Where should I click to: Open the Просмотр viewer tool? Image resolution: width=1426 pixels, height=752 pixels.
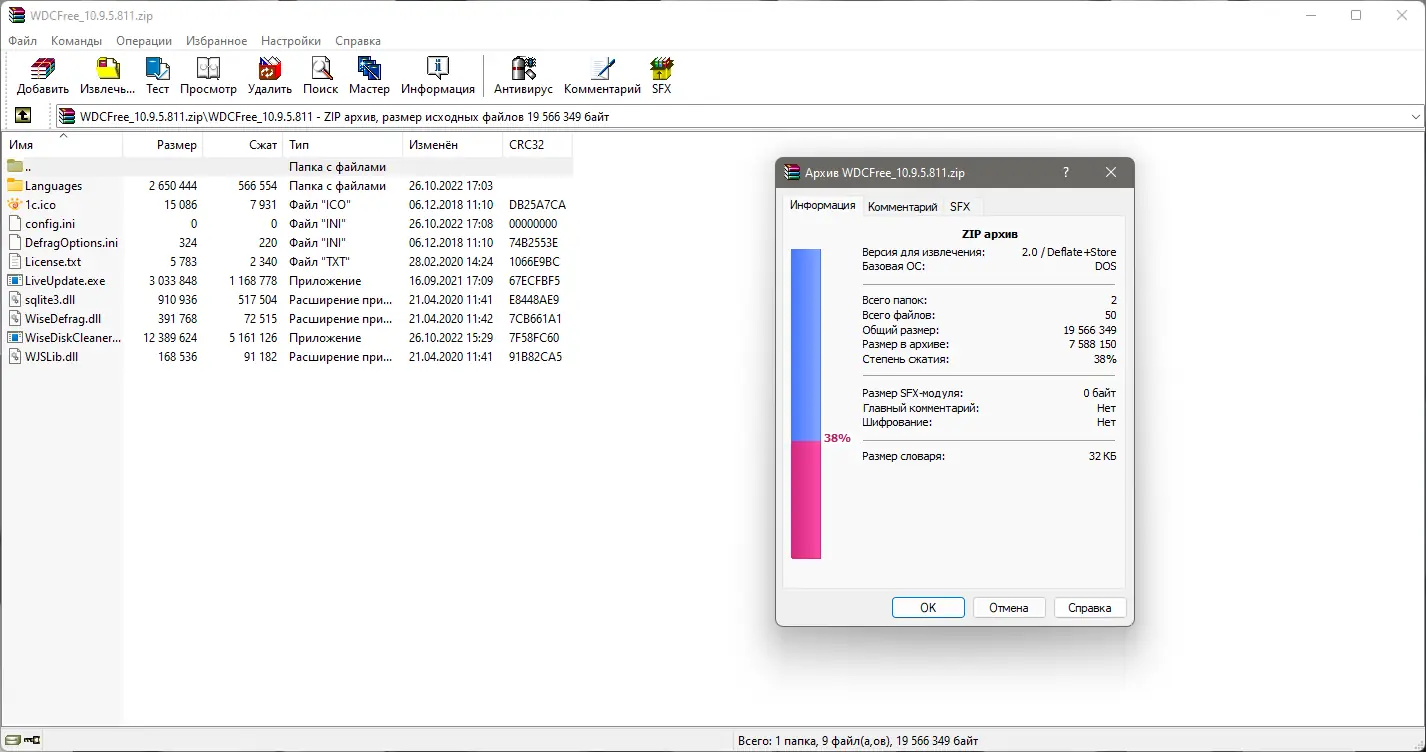click(208, 76)
